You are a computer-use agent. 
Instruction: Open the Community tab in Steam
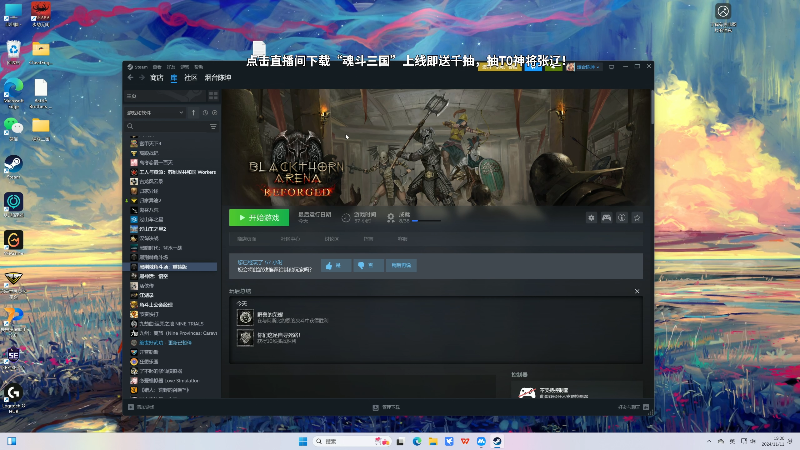coord(191,78)
